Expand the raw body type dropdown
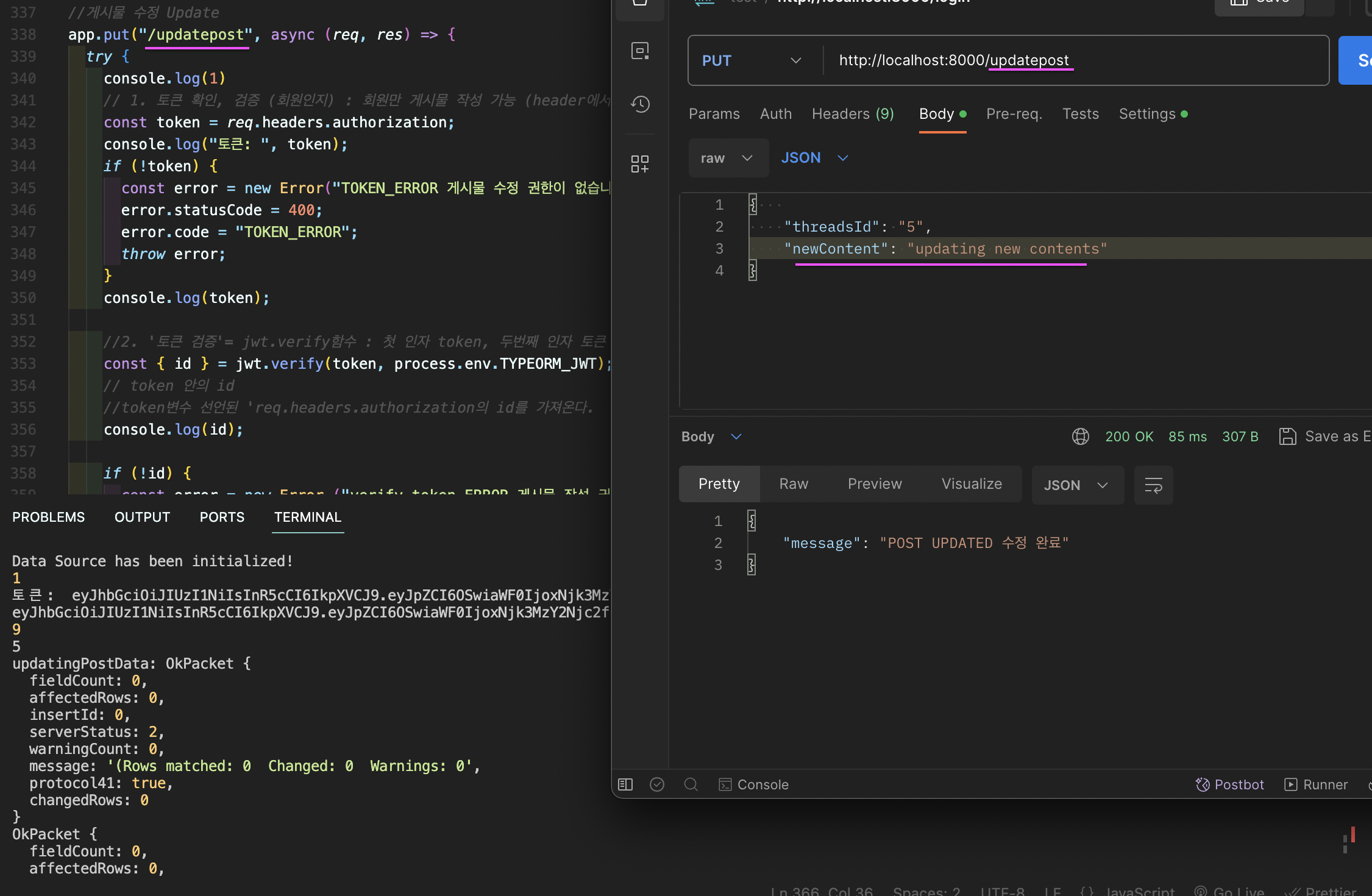Image resolution: width=1372 pixels, height=896 pixels. (x=727, y=158)
